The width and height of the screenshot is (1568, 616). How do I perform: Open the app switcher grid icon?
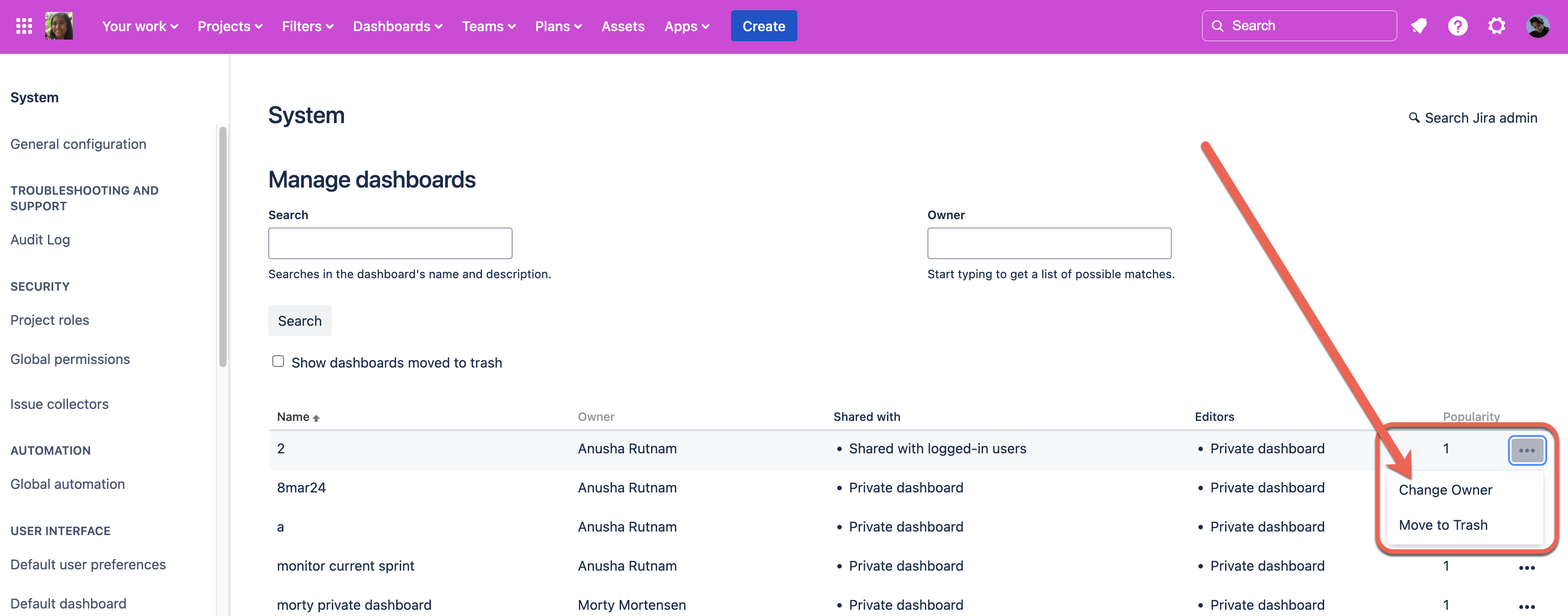point(24,26)
